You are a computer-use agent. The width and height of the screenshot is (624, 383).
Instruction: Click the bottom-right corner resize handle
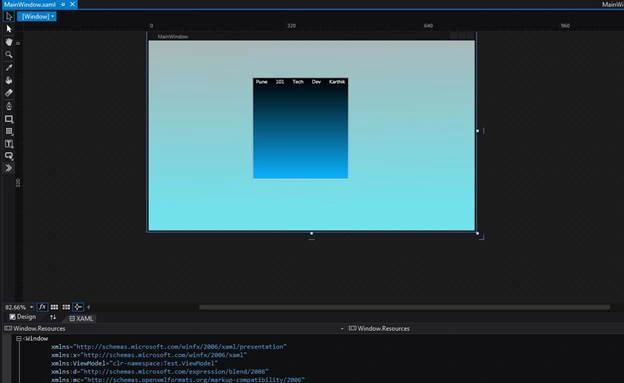click(x=478, y=233)
